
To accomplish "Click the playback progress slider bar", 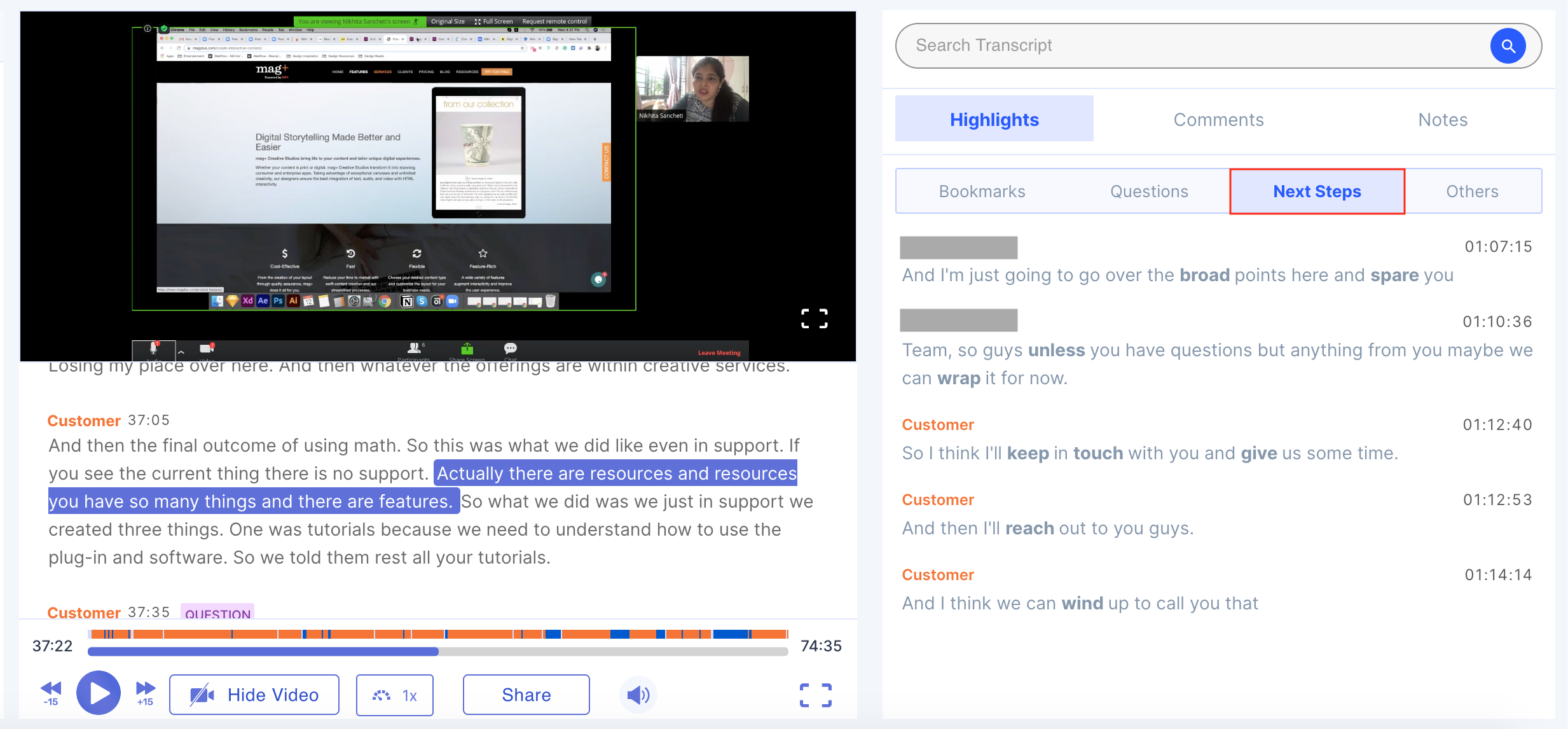I will 437,651.
